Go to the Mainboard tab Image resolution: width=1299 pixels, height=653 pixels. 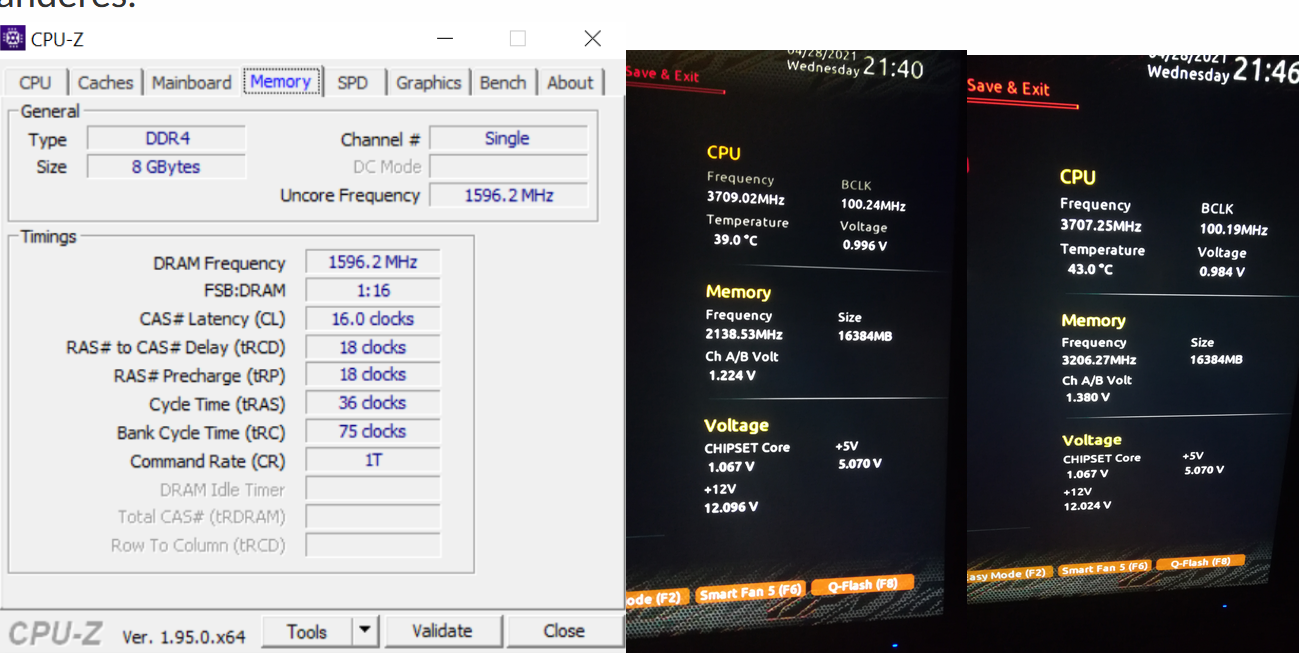191,83
